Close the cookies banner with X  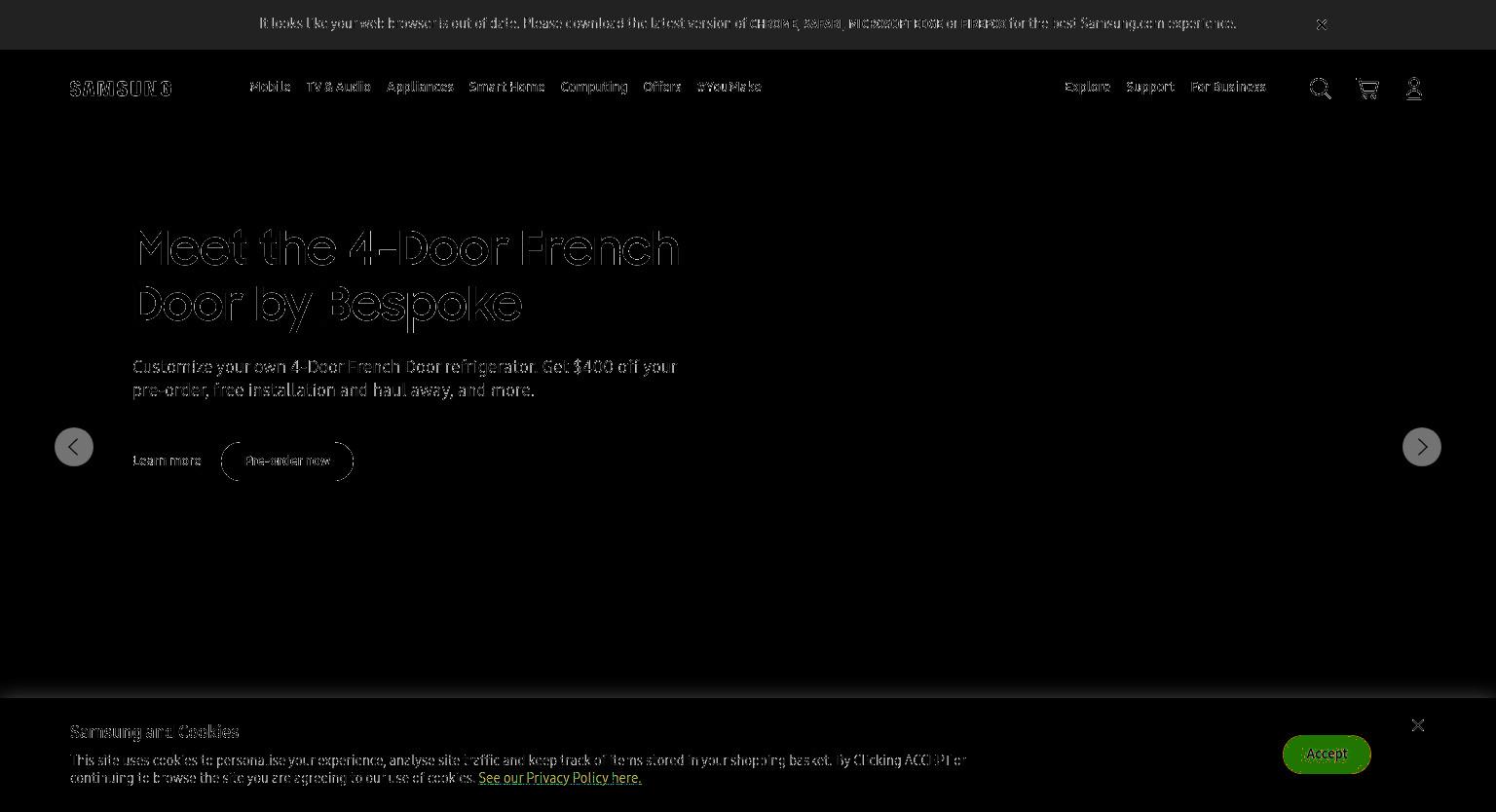tap(1418, 725)
